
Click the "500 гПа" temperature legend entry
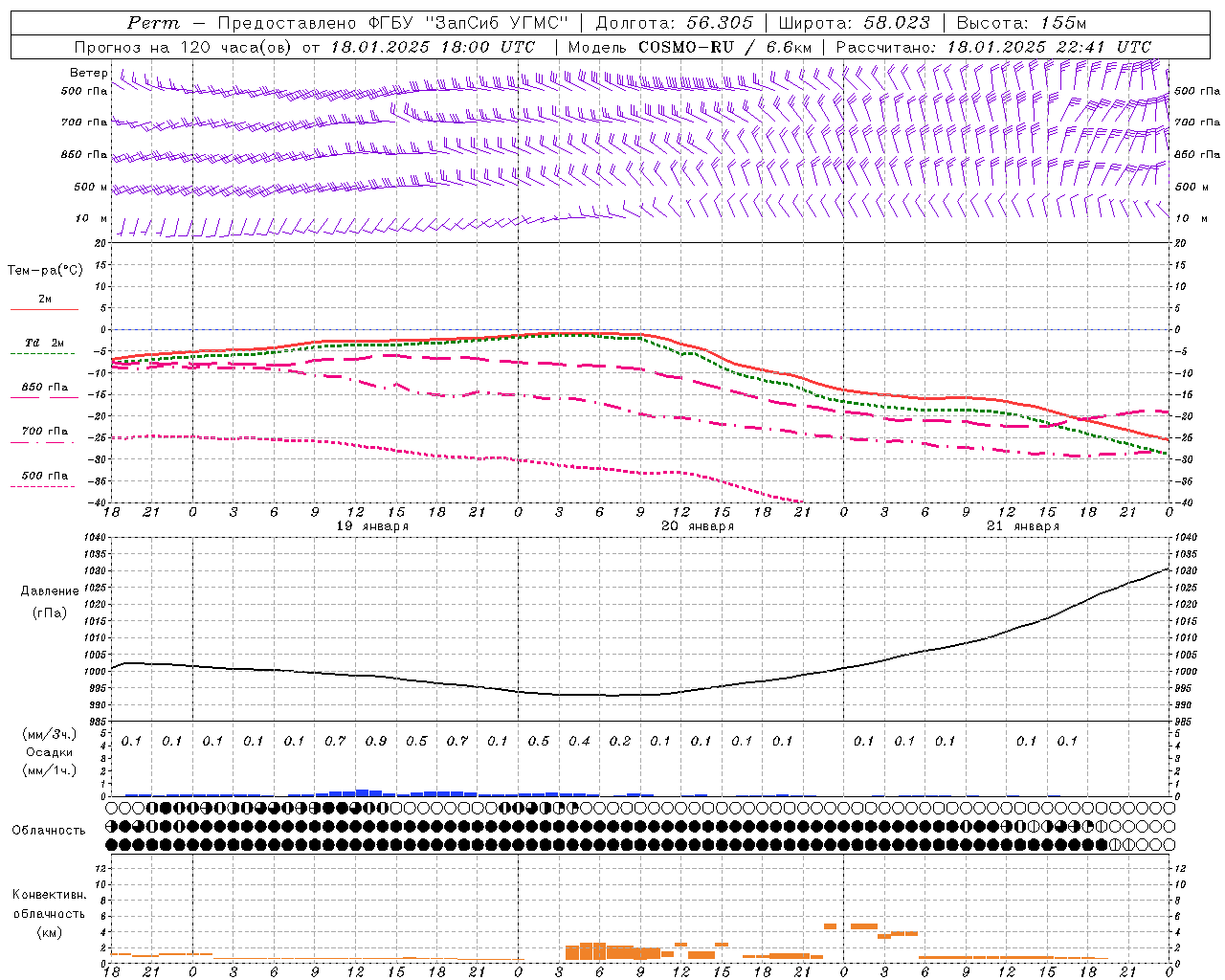coord(45,475)
